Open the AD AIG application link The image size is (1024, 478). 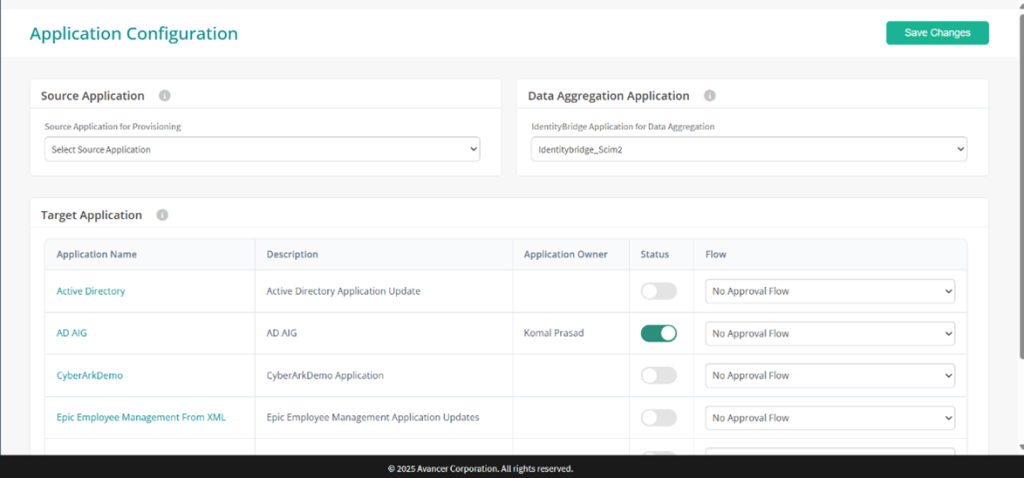tap(72, 333)
